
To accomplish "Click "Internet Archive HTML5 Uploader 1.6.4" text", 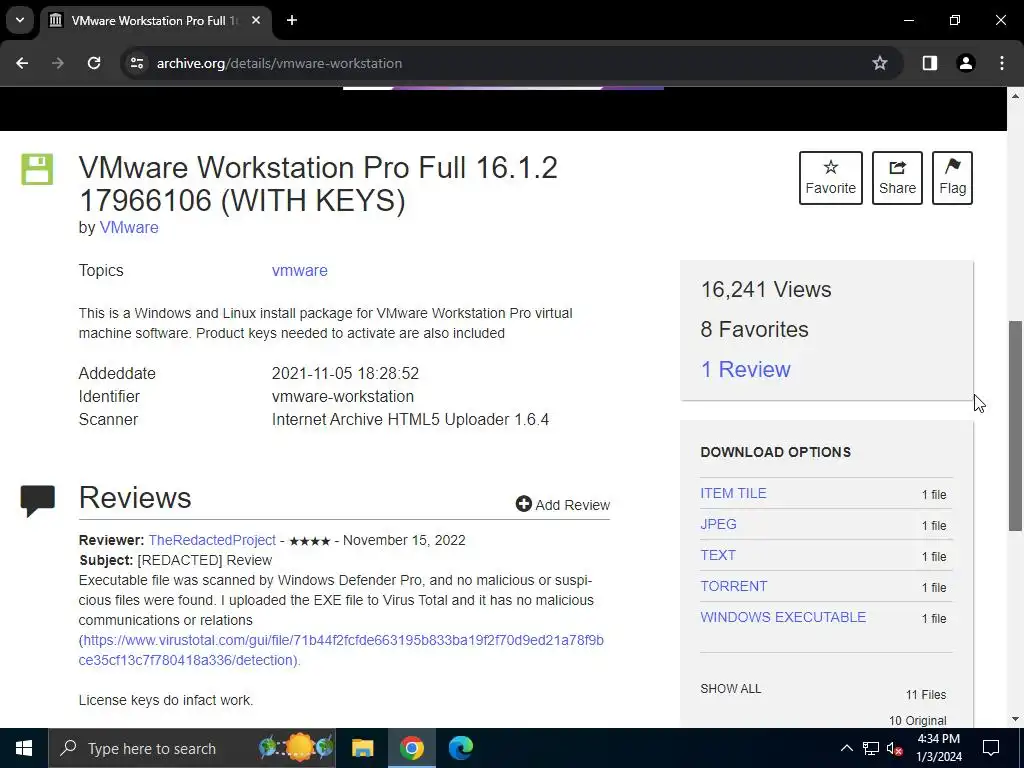I will 410,419.
